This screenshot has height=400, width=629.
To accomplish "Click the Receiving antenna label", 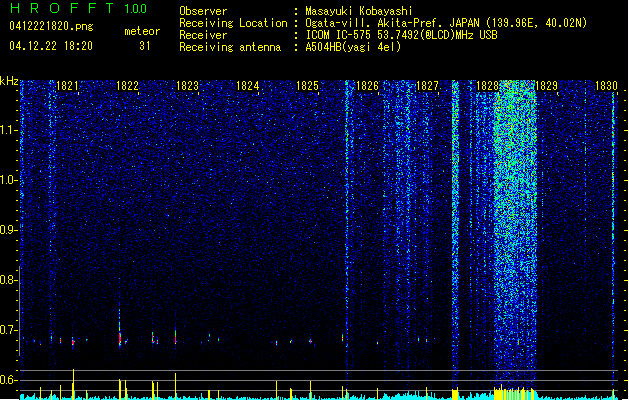I will pos(230,47).
